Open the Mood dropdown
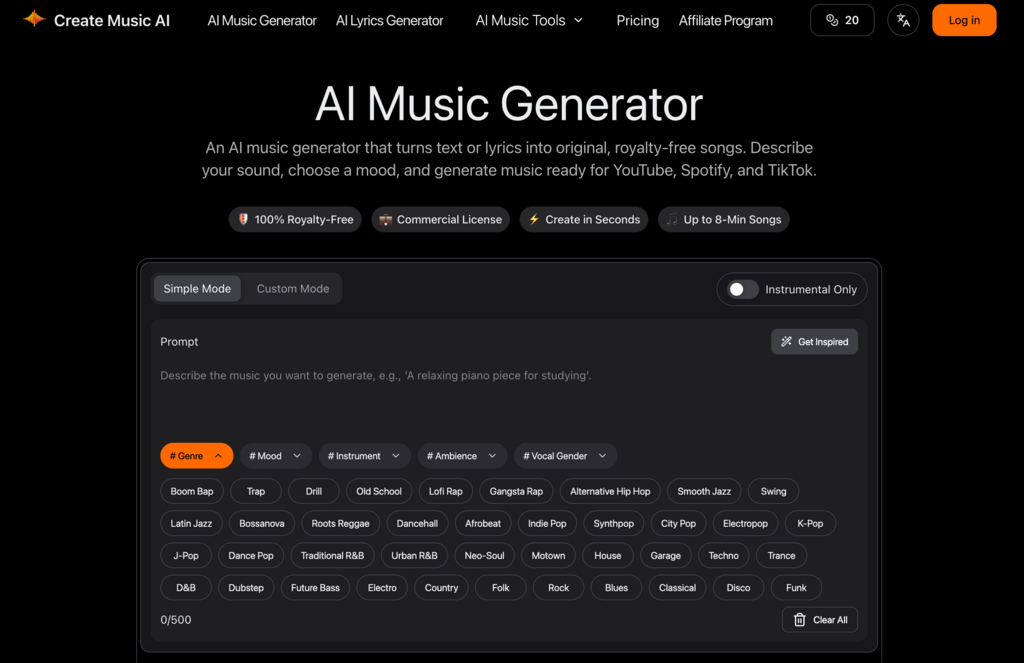The height and width of the screenshot is (663, 1024). [274, 455]
